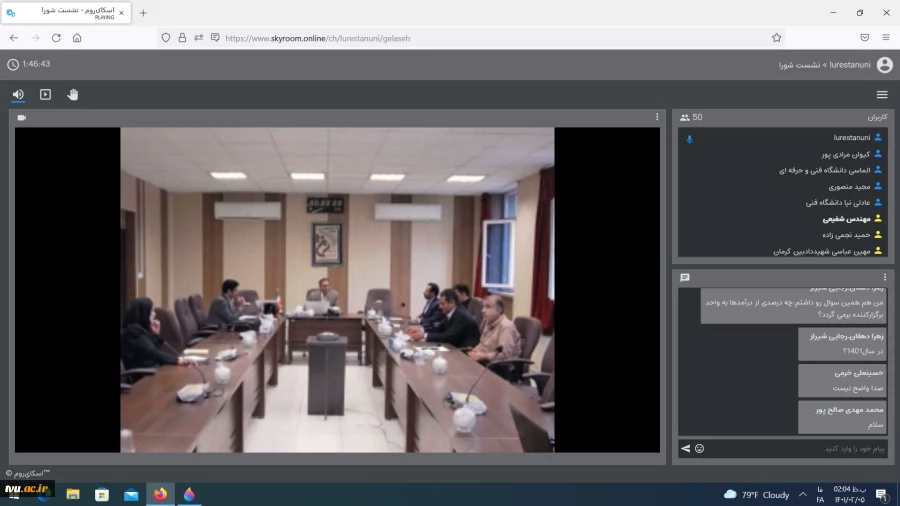Open video panel three-dot options menu

point(657,117)
